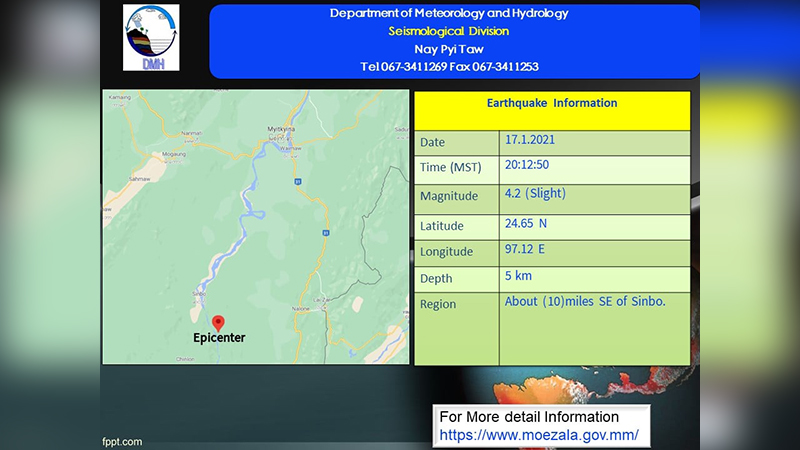Click the Seismological Division heading
Image resolution: width=800 pixels, height=450 pixels.
click(448, 31)
